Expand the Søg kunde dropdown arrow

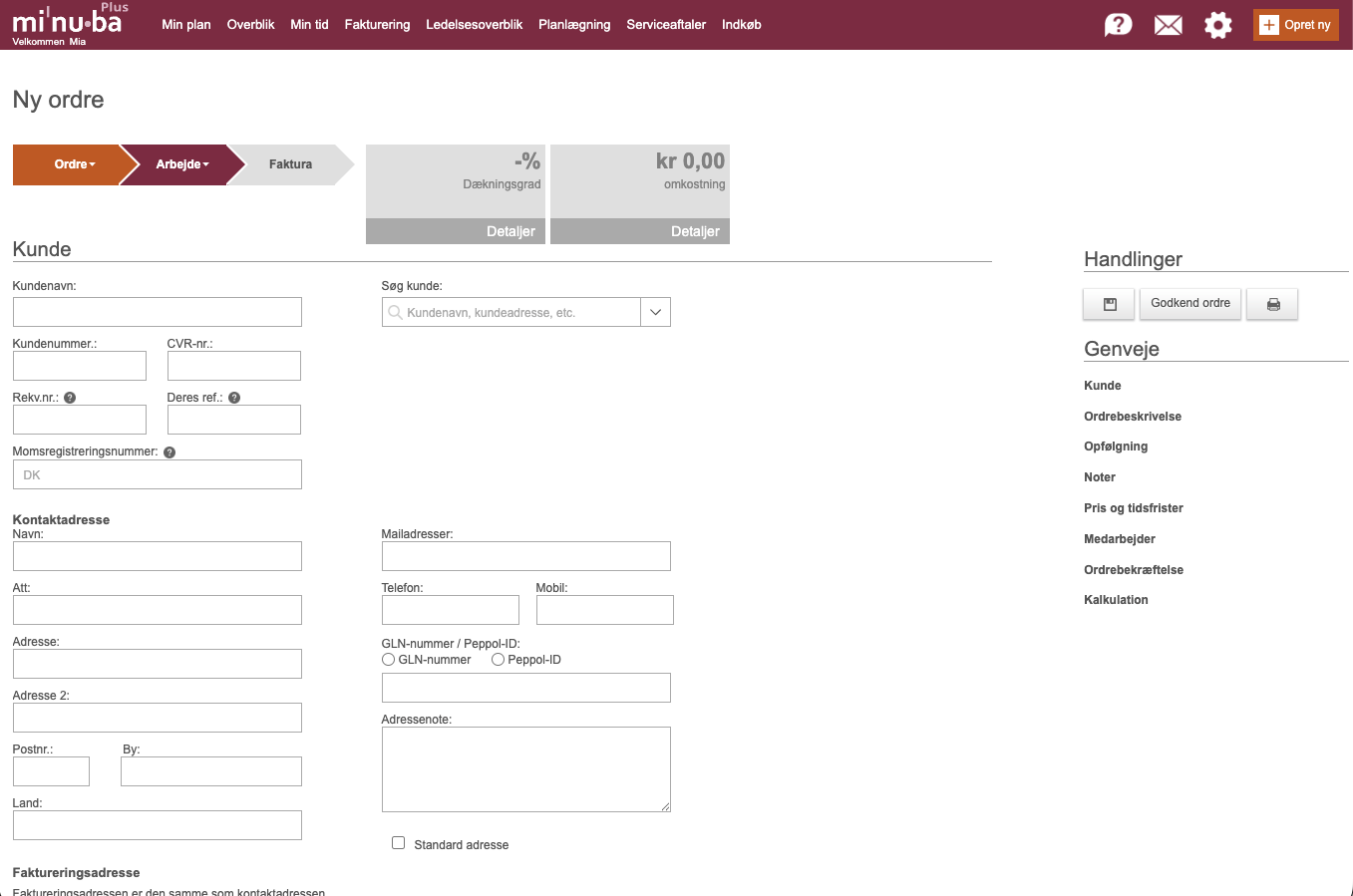click(x=655, y=312)
